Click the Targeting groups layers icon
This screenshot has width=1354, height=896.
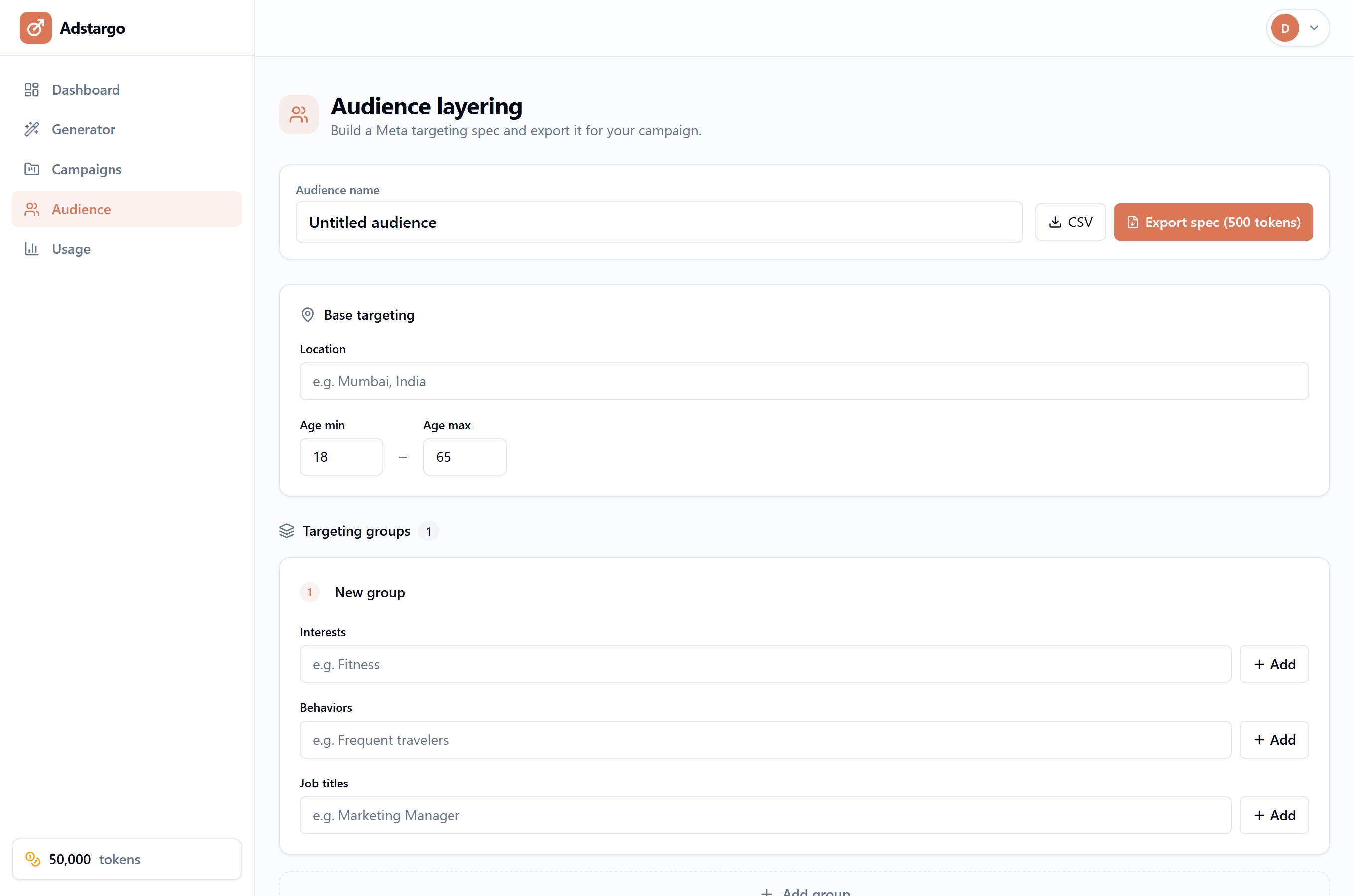click(287, 531)
